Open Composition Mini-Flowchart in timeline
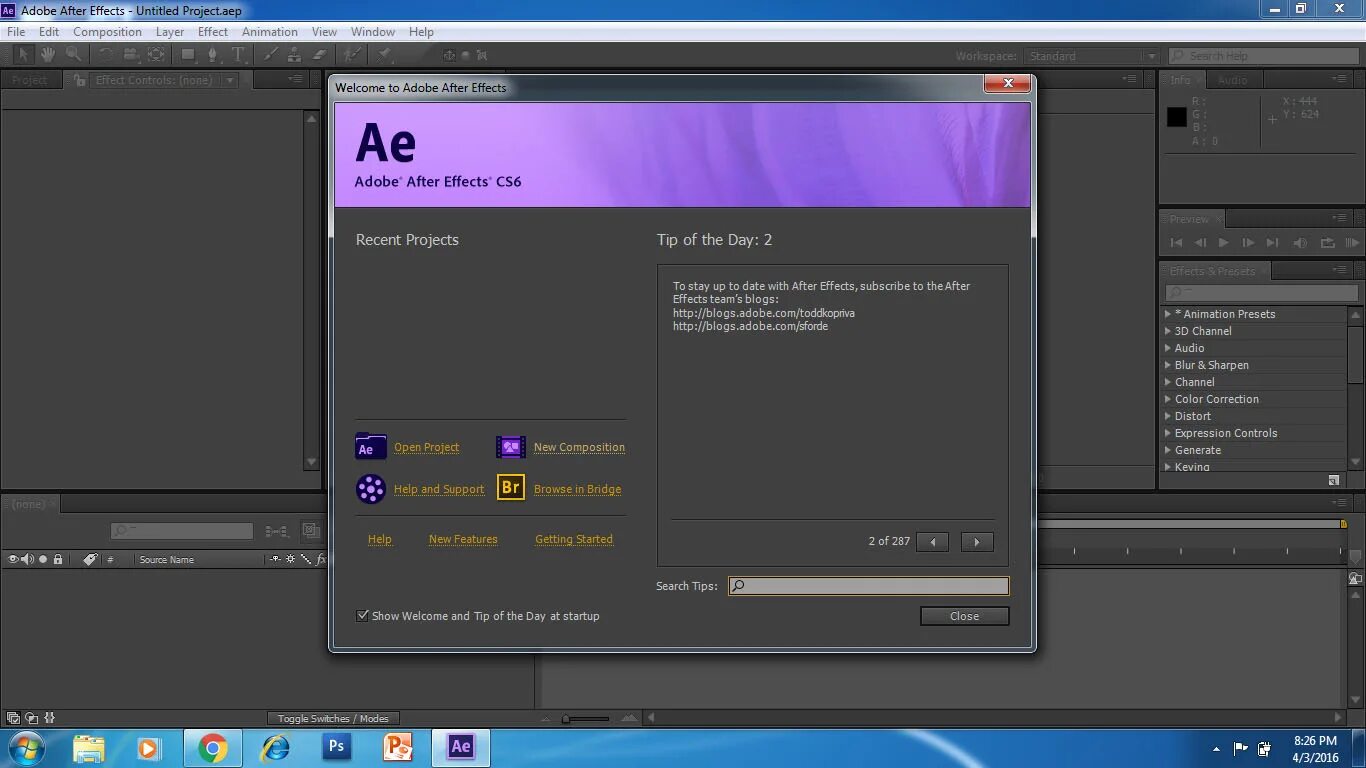Viewport: 1366px width, 768px height. point(277,531)
